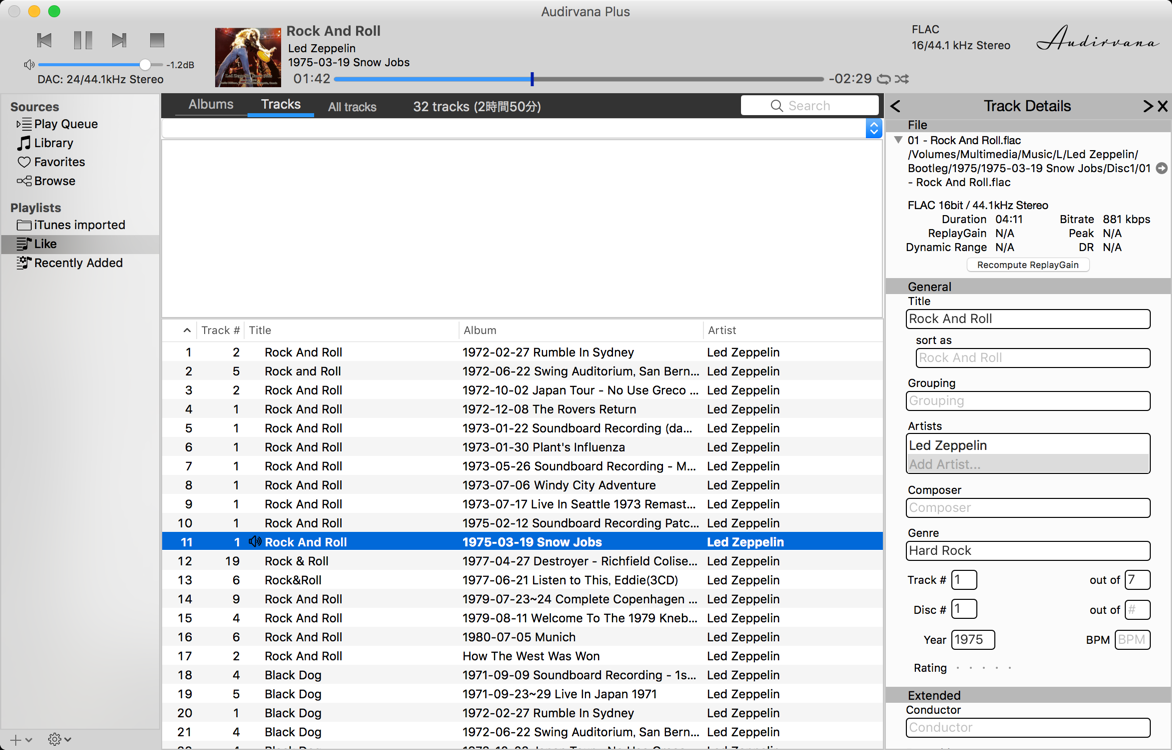The image size is (1172, 750).
Task: Open the filter combo box dropdown arrows
Action: [874, 128]
